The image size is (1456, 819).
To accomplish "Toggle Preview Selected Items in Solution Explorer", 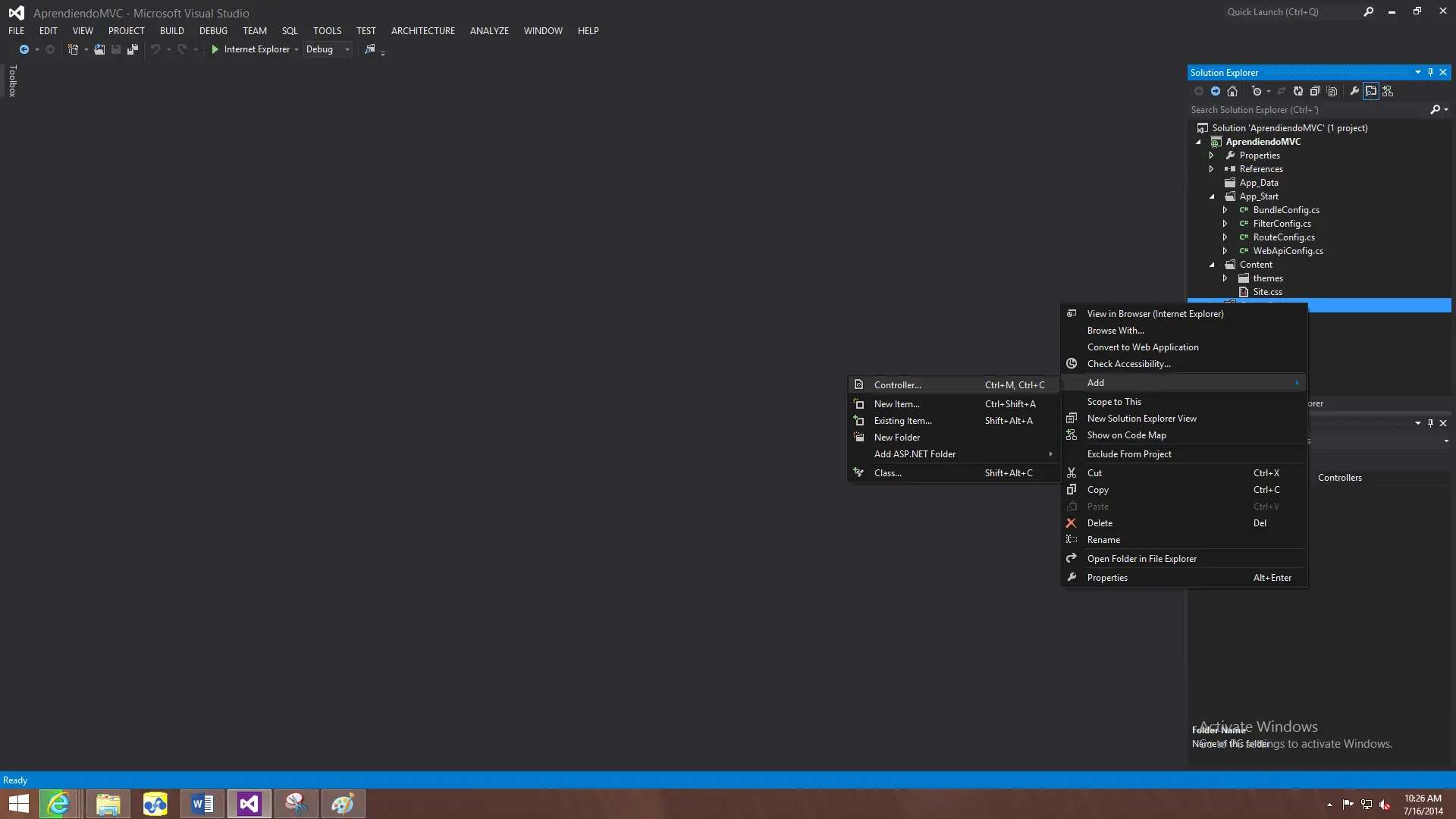I will (x=1371, y=91).
